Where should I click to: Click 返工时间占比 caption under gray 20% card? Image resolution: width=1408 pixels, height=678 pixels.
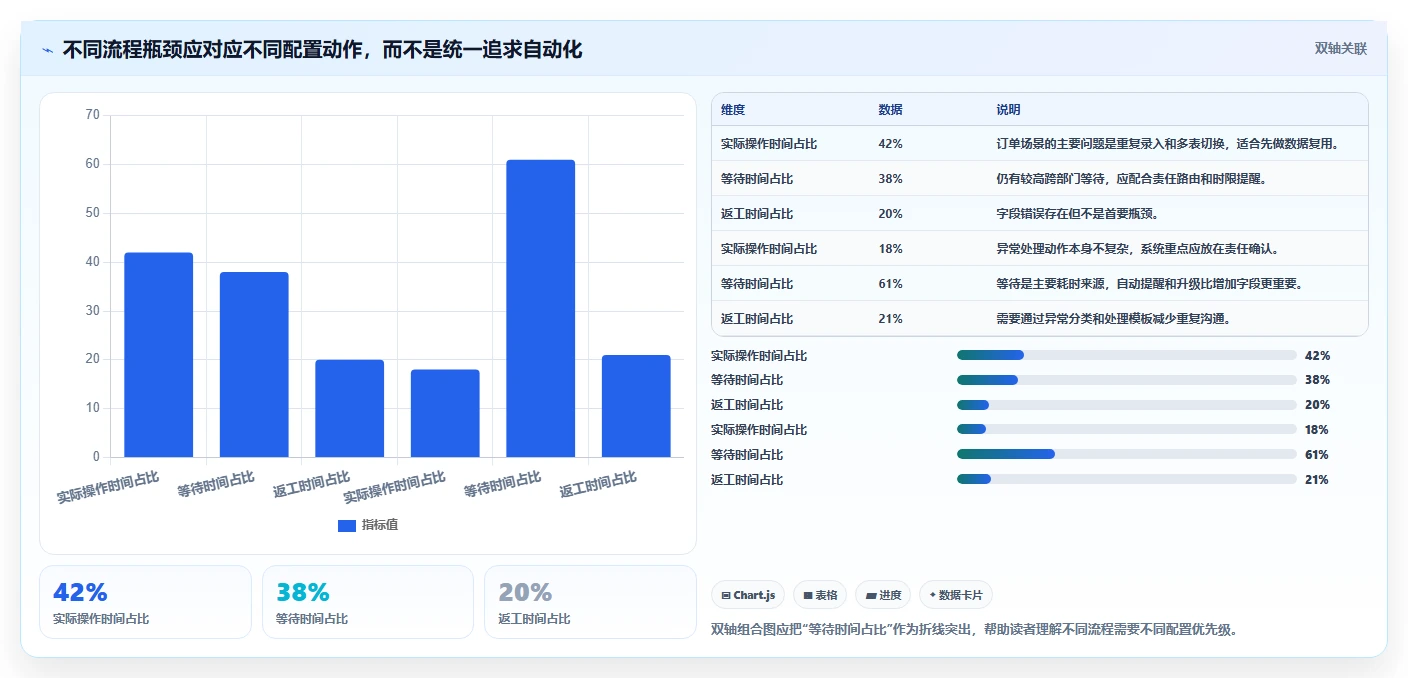pyautogui.click(x=535, y=619)
